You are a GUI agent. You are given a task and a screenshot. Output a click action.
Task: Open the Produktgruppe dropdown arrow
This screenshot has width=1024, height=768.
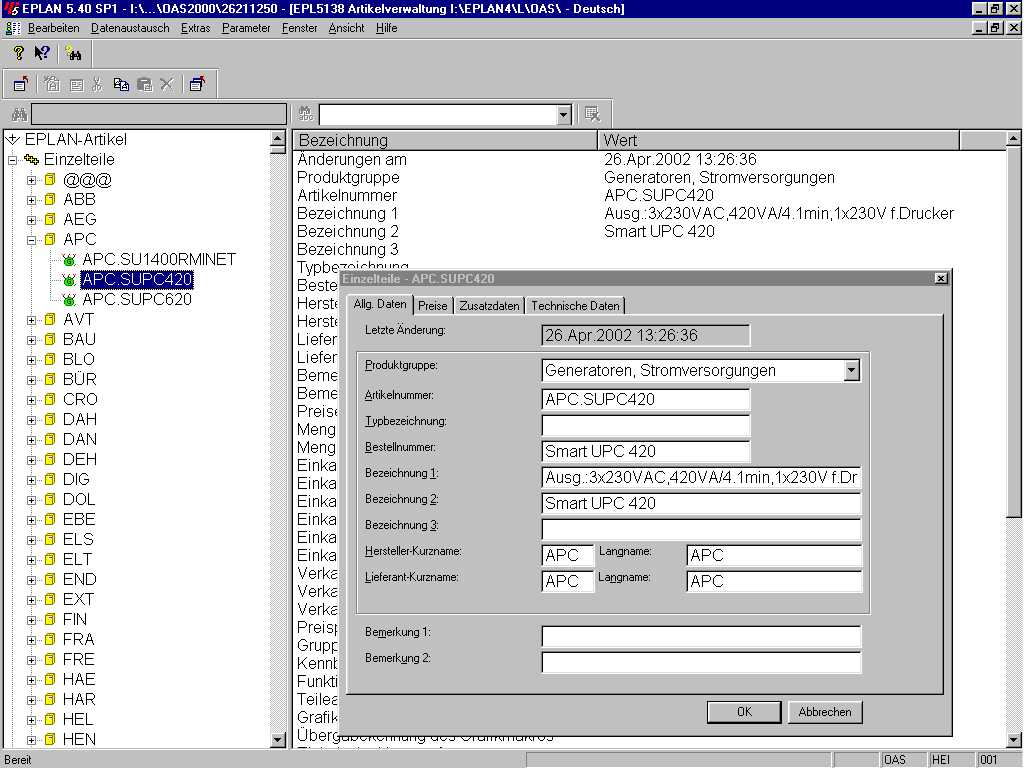(x=851, y=371)
